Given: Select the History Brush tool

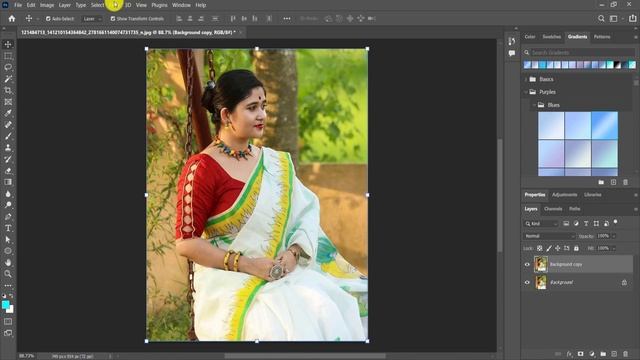Looking at the screenshot, I should [8, 159].
